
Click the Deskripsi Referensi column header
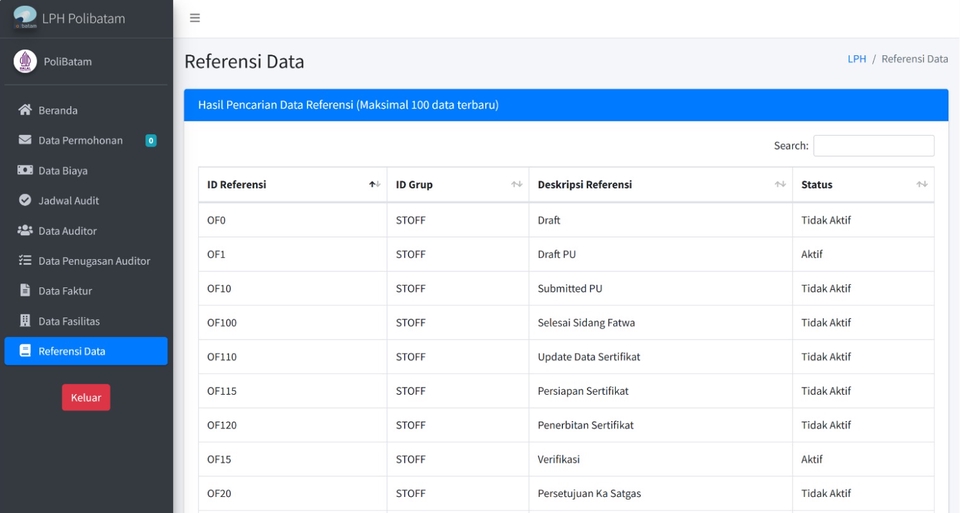[661, 184]
